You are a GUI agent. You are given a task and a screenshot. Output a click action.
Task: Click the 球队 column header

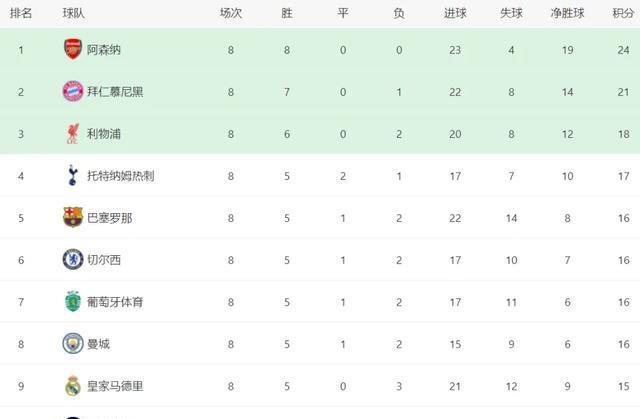click(73, 13)
